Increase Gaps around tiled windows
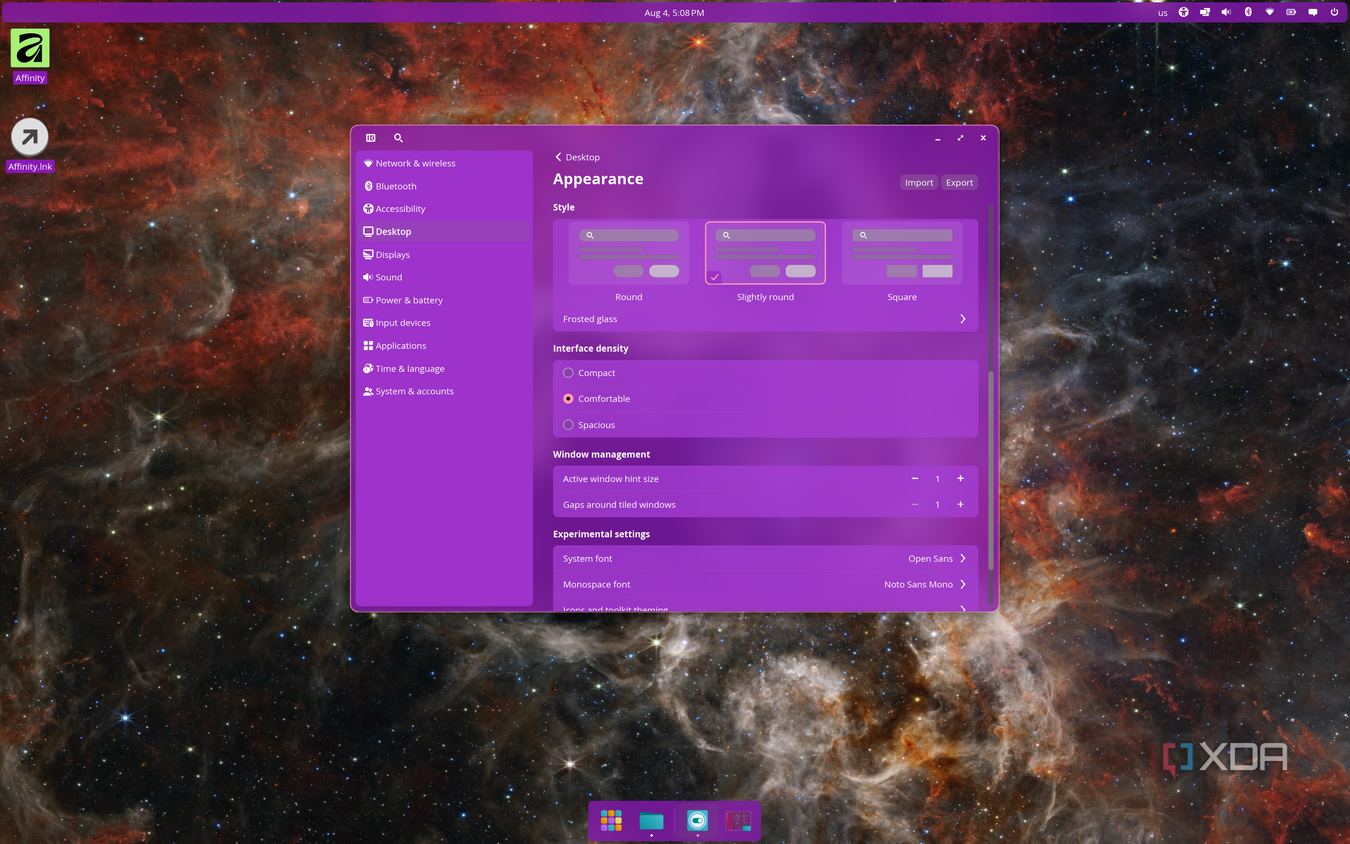Viewport: 1350px width, 844px height. coord(961,505)
